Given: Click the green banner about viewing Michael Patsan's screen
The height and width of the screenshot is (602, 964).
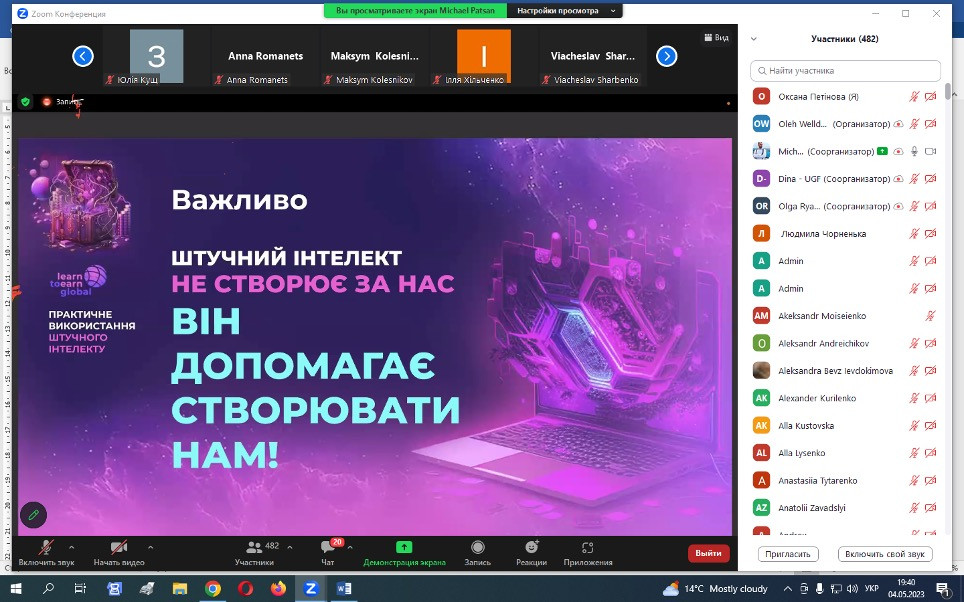Looking at the screenshot, I should click(416, 10).
